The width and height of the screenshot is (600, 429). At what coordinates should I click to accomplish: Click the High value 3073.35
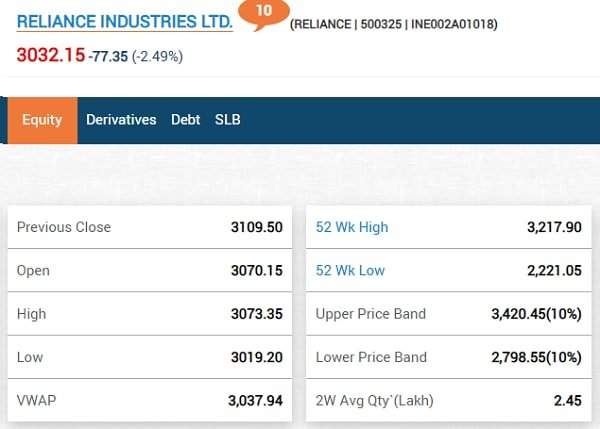(x=257, y=314)
